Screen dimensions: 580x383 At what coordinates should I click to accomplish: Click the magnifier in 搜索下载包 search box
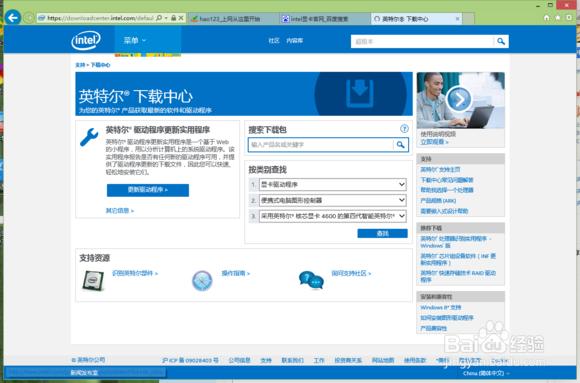click(401, 145)
